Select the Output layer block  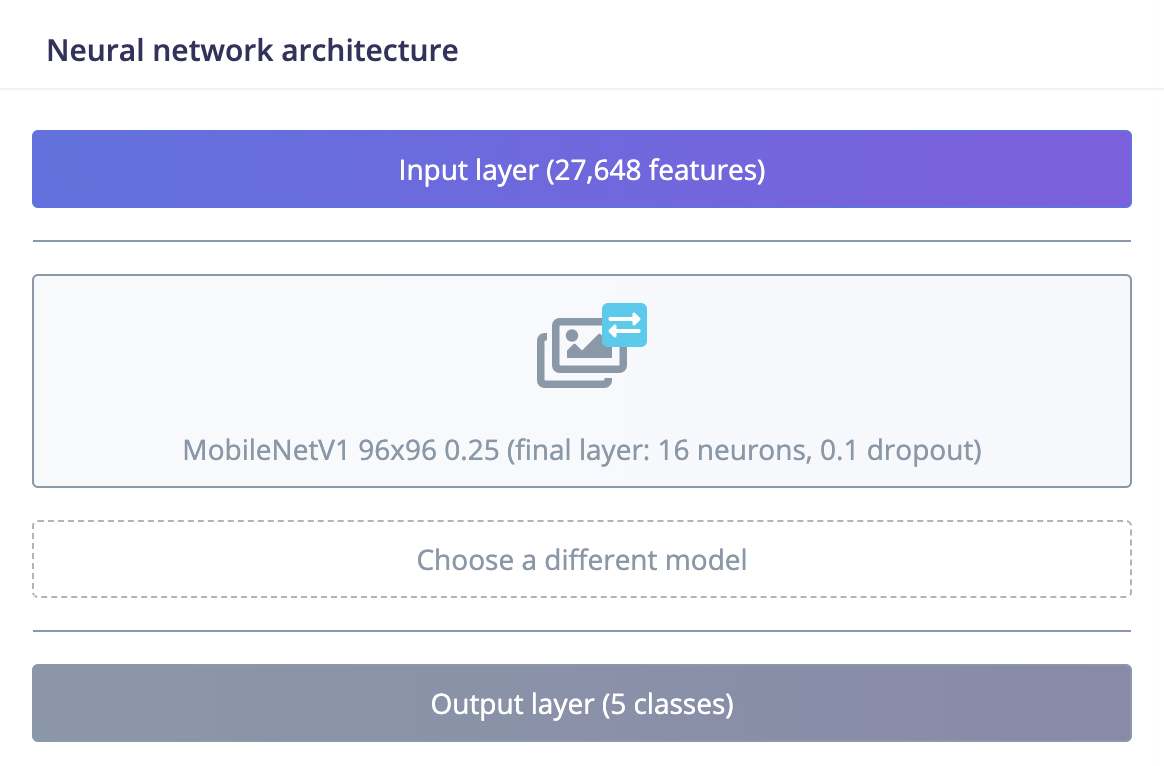point(582,703)
